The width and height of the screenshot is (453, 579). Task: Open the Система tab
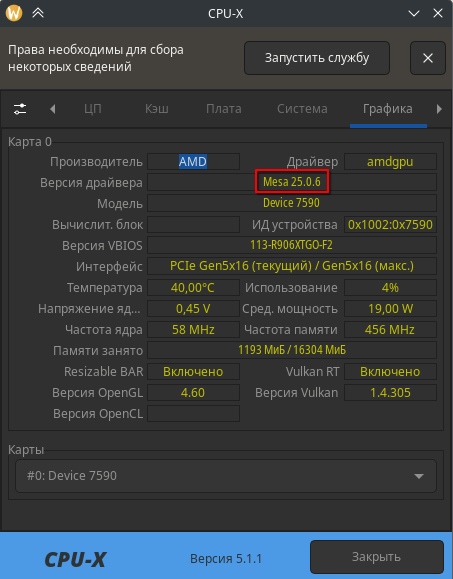pos(302,109)
